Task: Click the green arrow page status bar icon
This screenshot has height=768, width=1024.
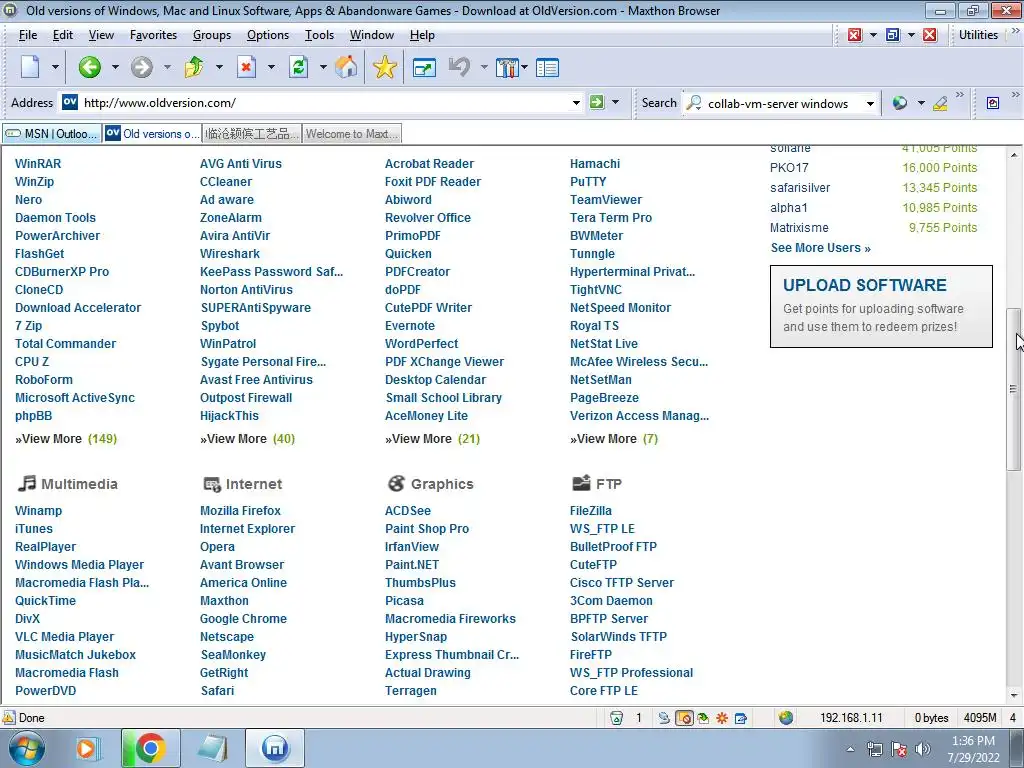Action: (703, 718)
